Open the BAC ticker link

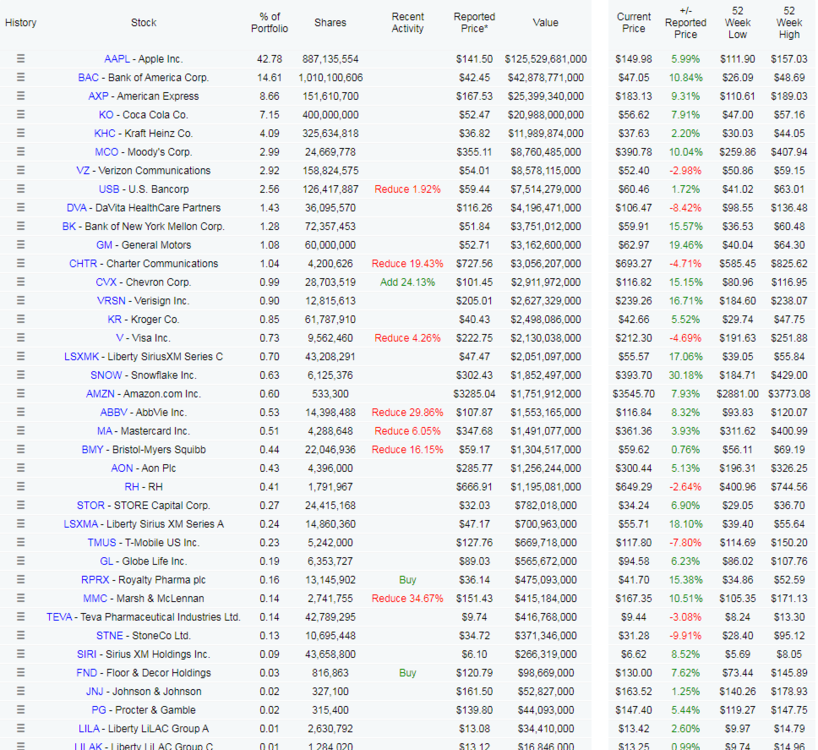pyautogui.click(x=88, y=78)
